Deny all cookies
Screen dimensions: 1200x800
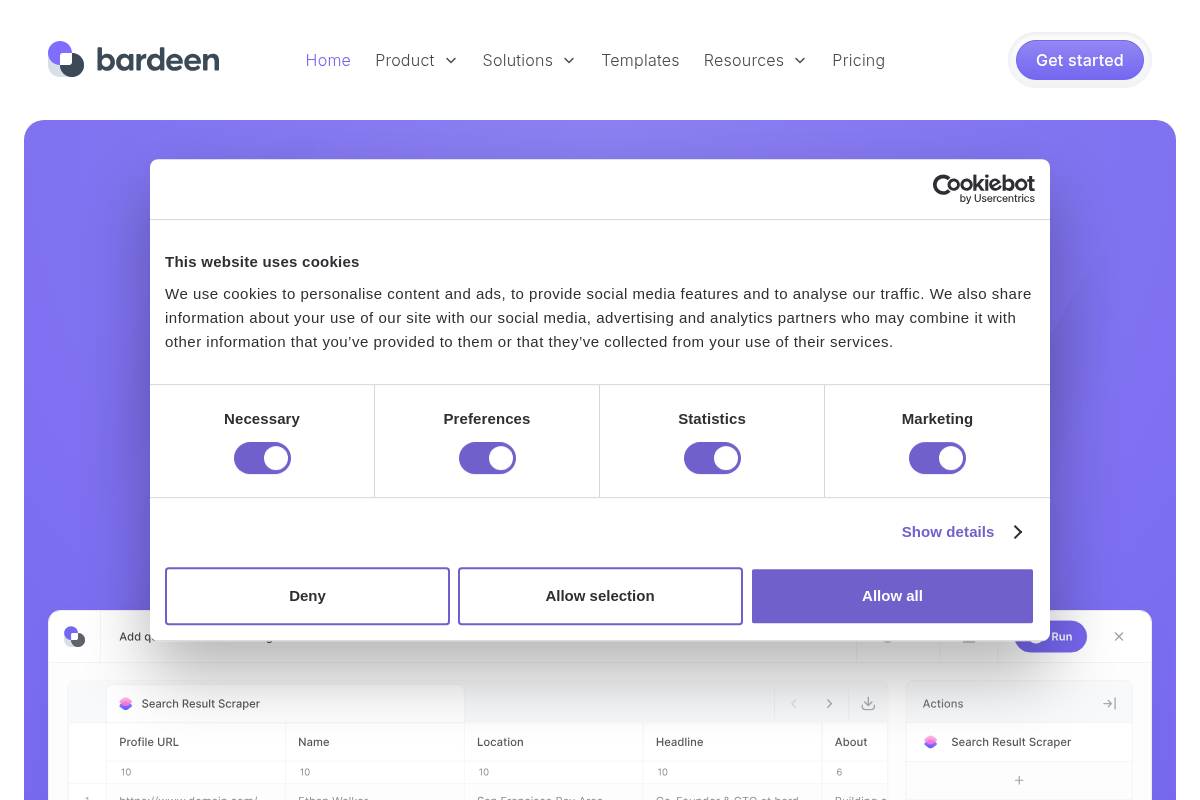click(x=307, y=596)
